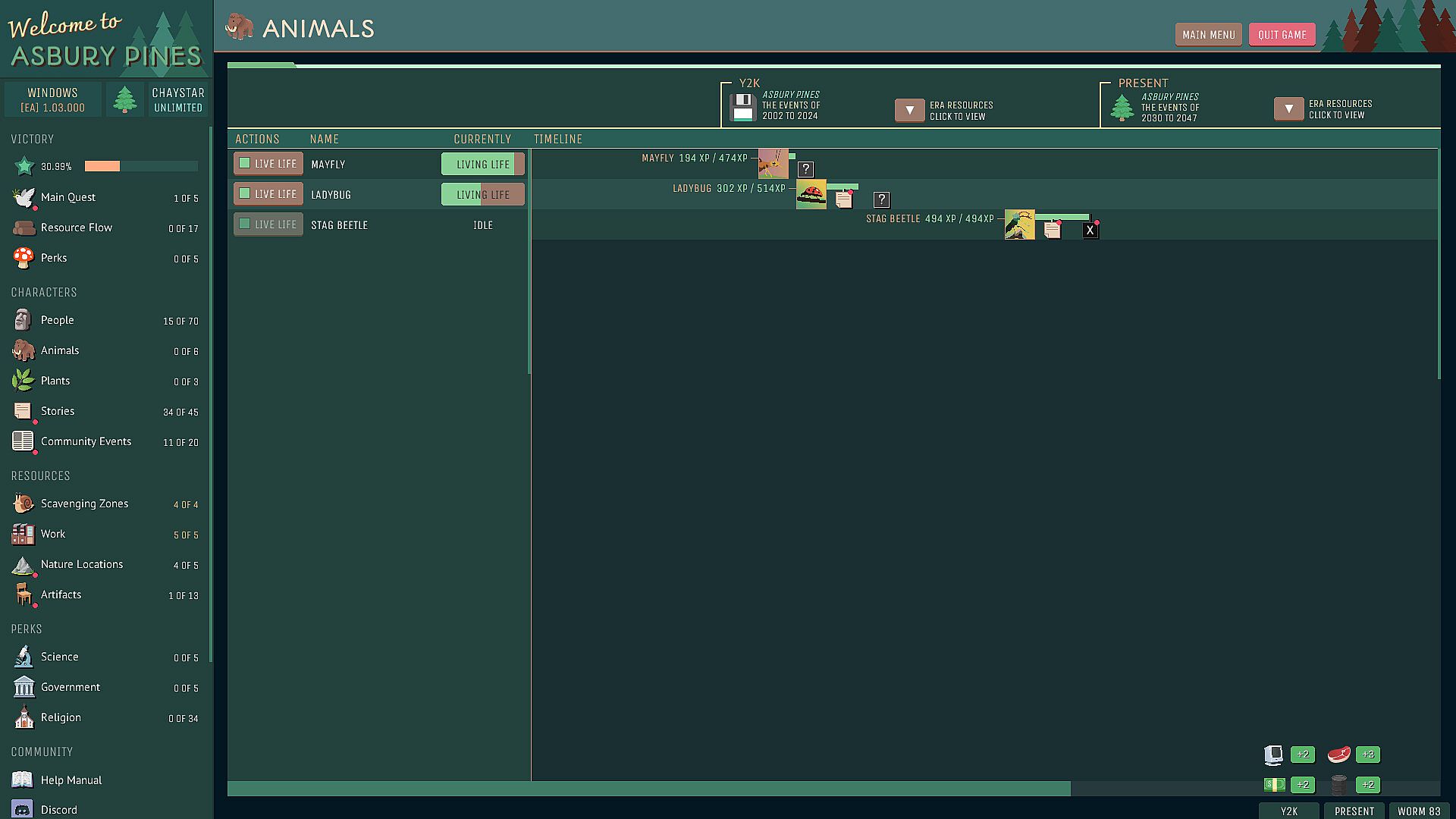This screenshot has height=819, width=1456.
Task: Click the Stag Beetle timeline portrait
Action: coord(1019,225)
